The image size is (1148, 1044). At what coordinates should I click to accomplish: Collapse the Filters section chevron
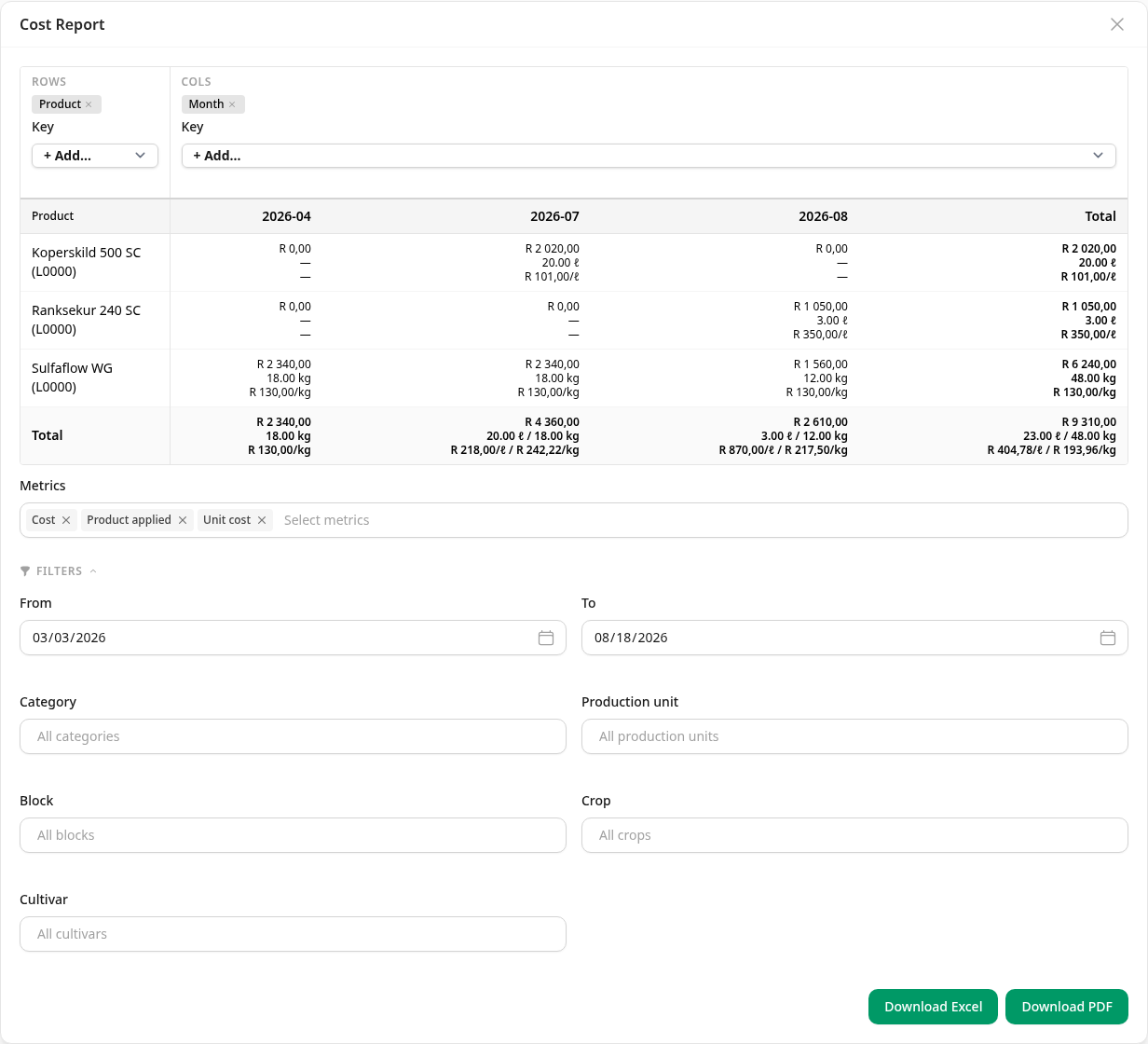tap(93, 571)
